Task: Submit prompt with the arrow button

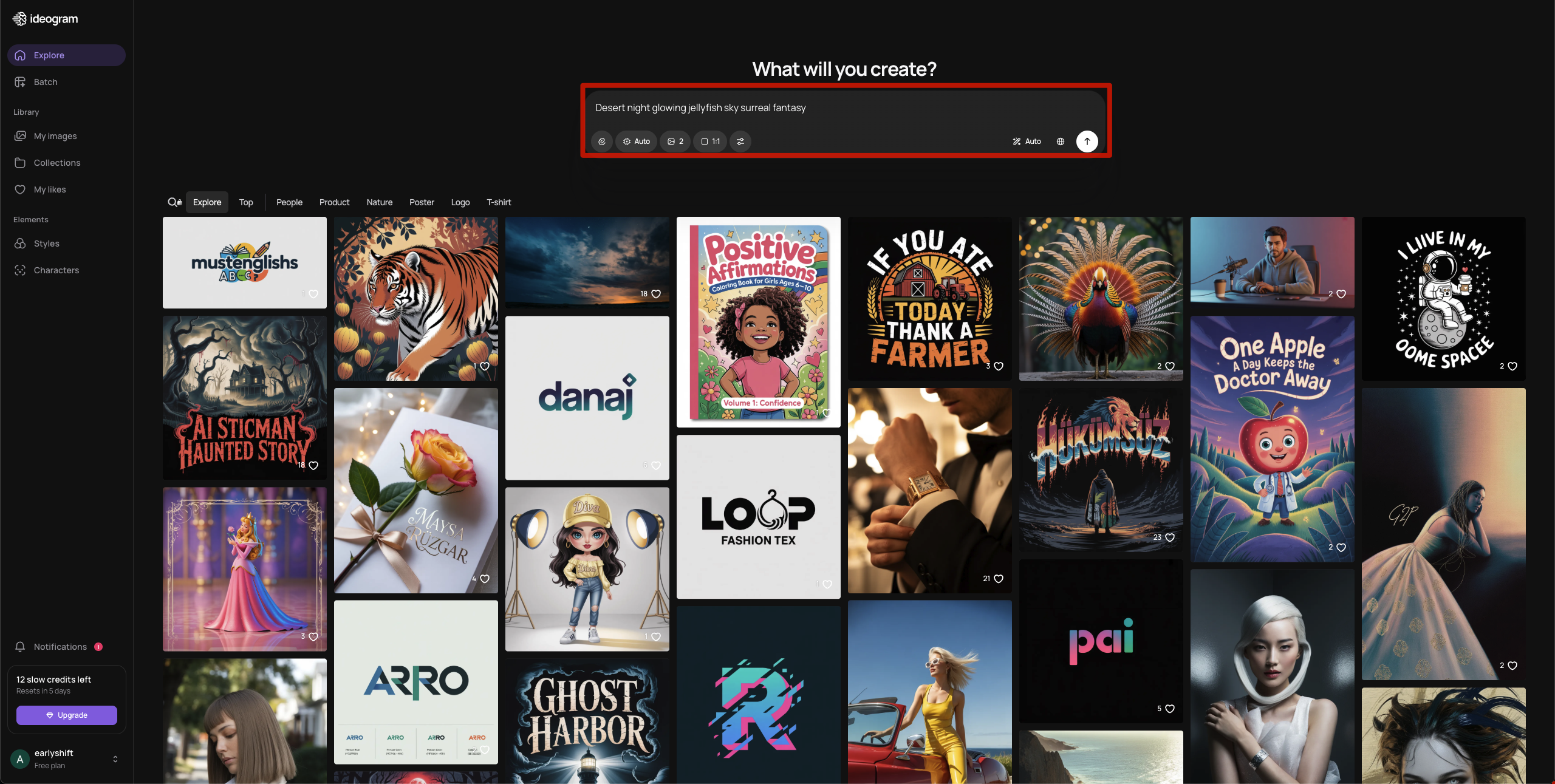Action: [1087, 141]
